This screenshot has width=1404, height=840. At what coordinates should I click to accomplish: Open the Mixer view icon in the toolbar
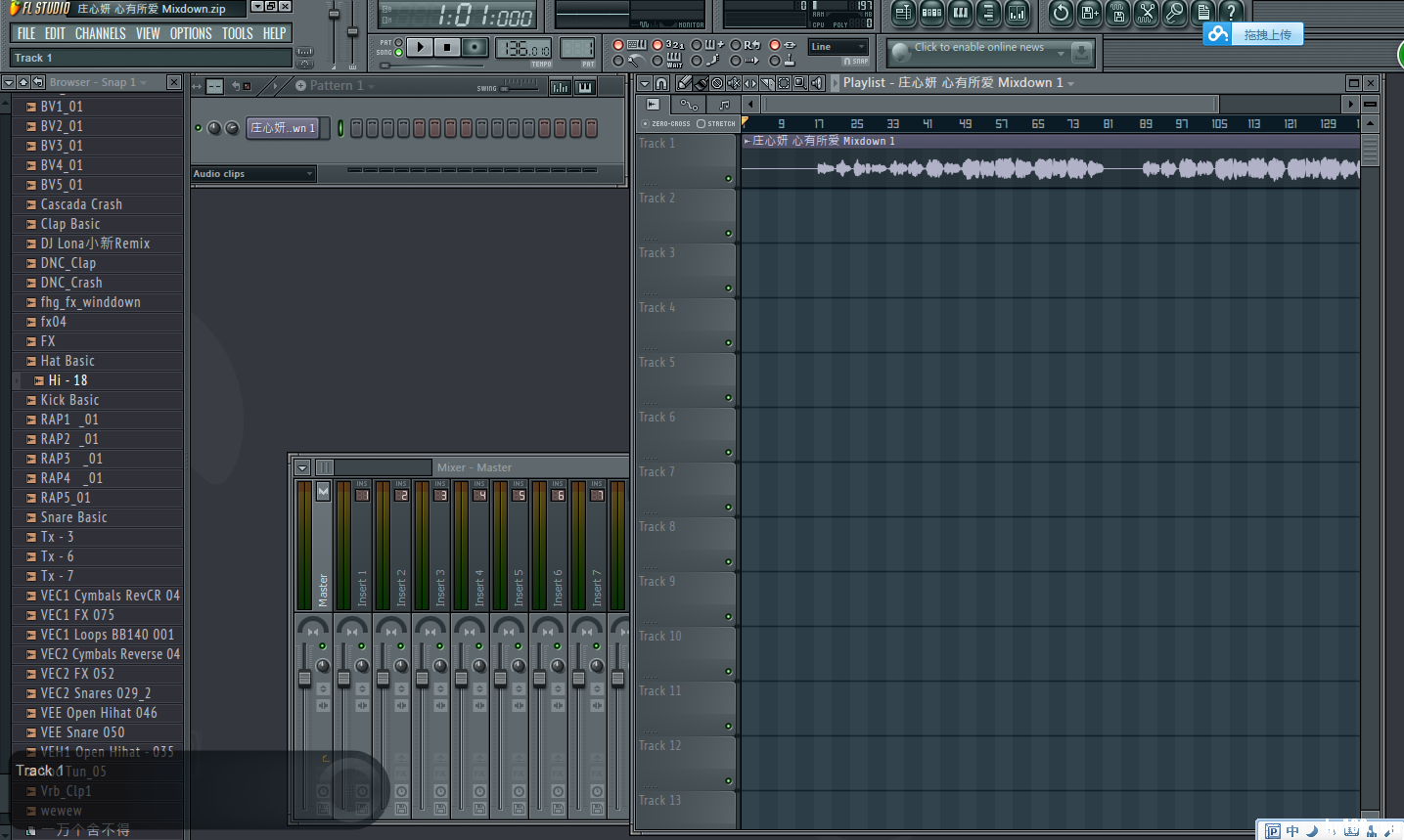point(1018,13)
